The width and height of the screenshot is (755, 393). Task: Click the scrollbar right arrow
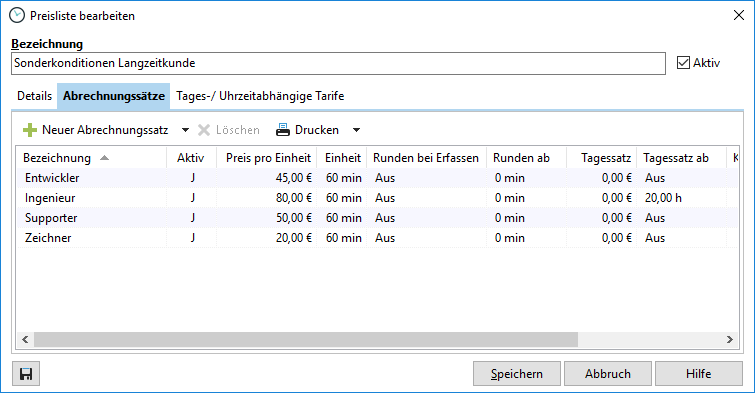pyautogui.click(x=729, y=340)
